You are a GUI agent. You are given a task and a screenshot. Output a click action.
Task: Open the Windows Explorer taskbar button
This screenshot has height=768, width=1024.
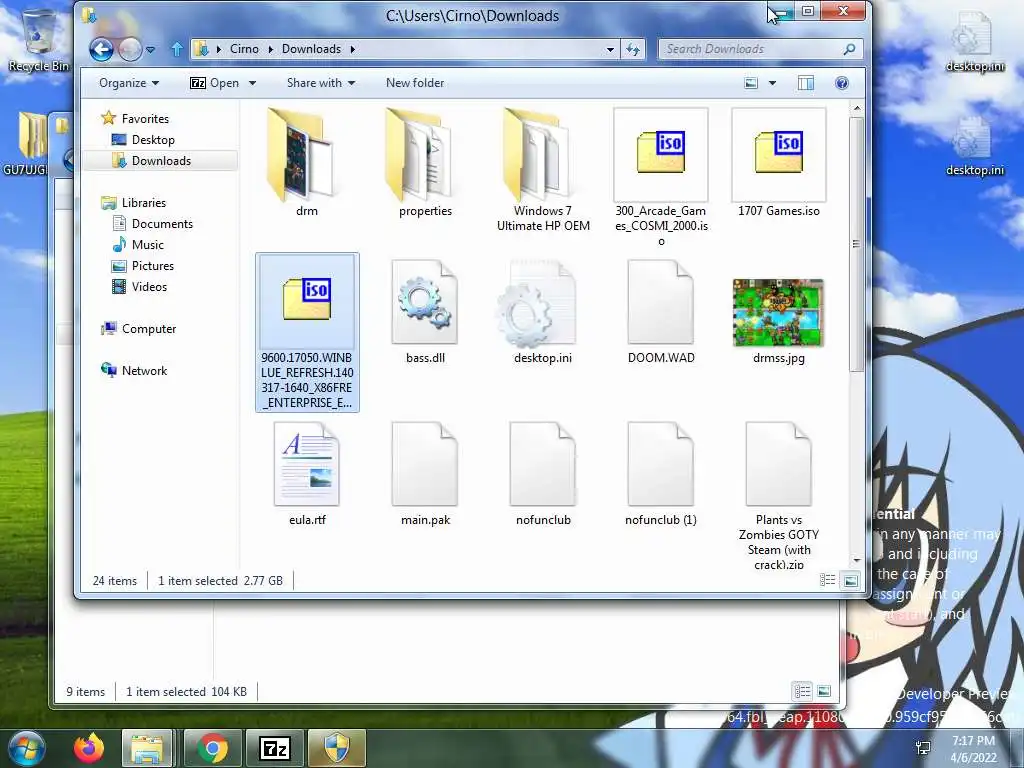(x=147, y=748)
